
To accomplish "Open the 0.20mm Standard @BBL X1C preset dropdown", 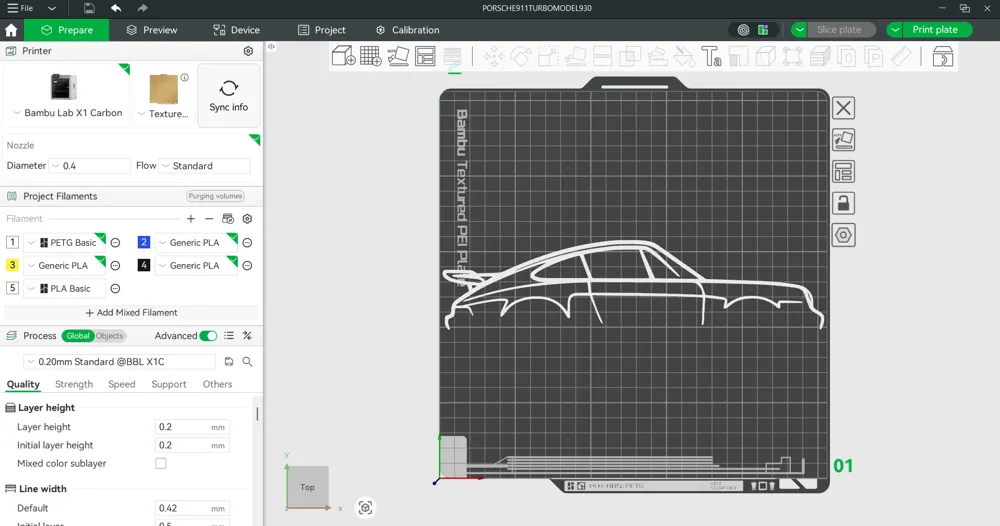I will pos(119,362).
